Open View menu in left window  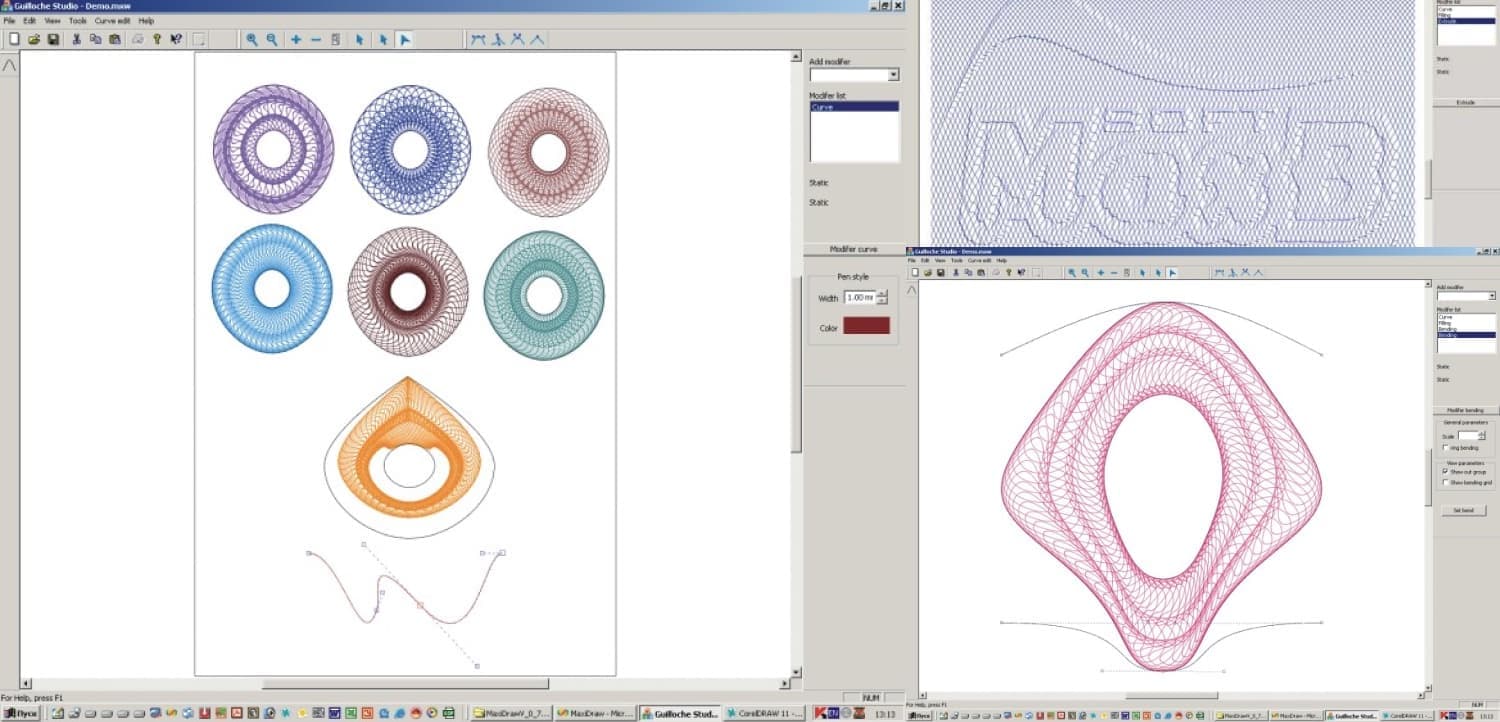coord(52,20)
